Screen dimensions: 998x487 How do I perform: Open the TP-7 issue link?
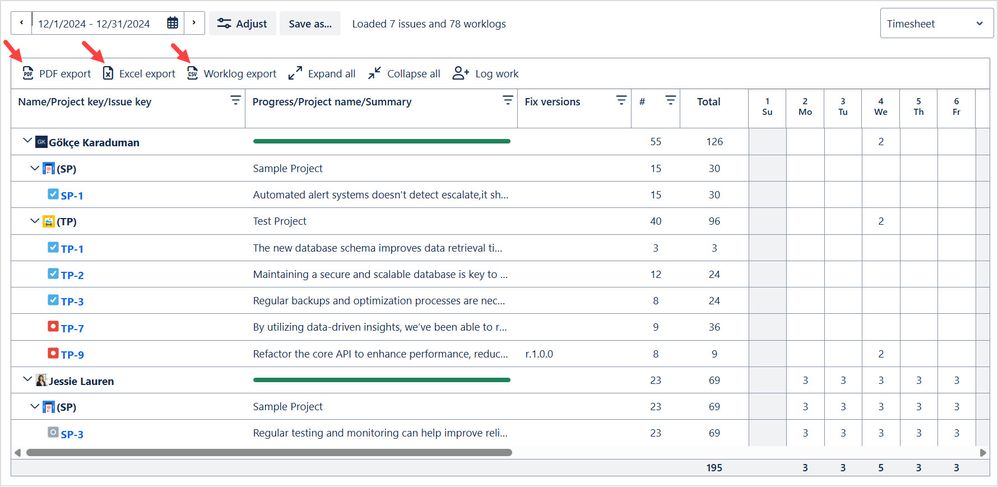tap(72, 328)
